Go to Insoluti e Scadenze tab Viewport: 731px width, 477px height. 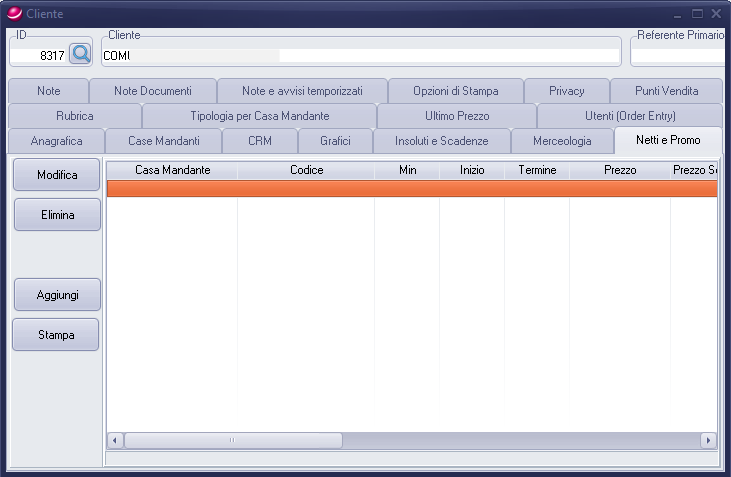point(441,141)
